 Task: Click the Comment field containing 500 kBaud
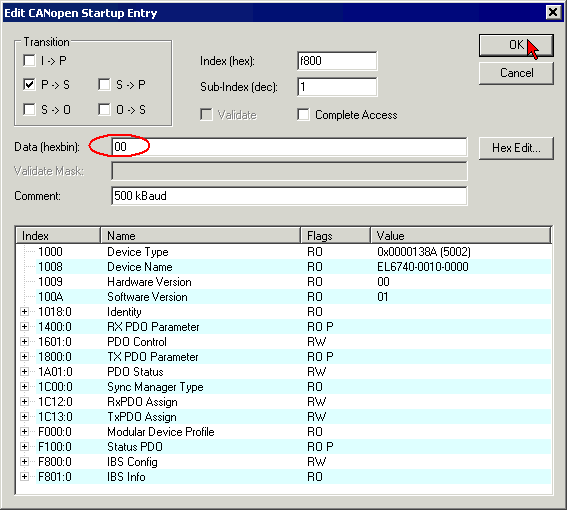[289, 196]
